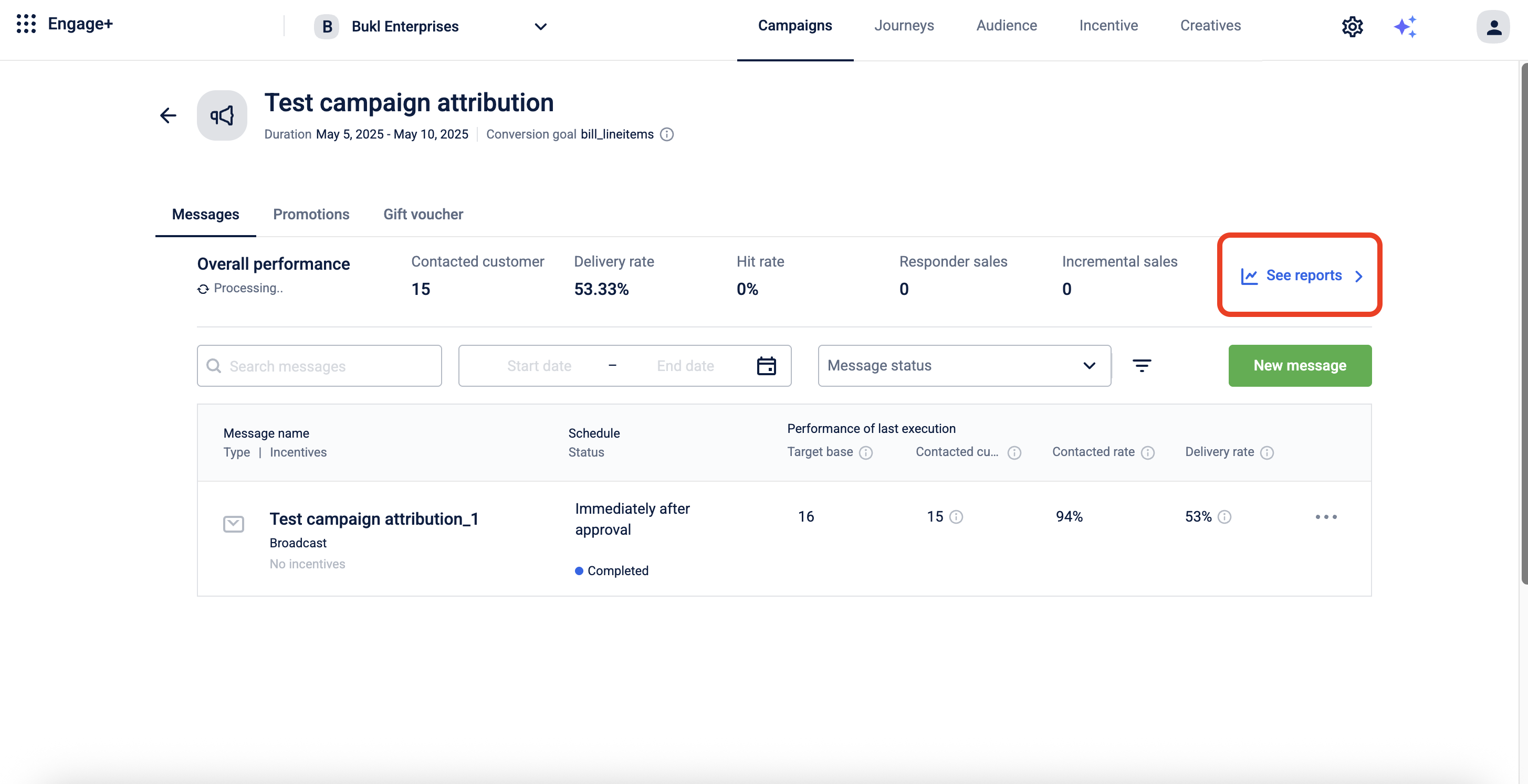The width and height of the screenshot is (1528, 784).
Task: Click the settings gear icon
Action: [1352, 27]
